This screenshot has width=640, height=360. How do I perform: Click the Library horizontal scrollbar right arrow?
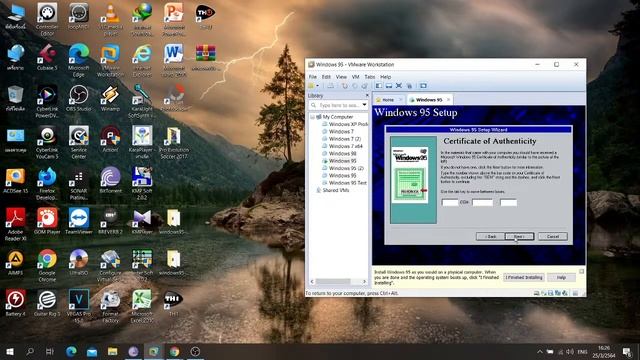click(x=364, y=282)
